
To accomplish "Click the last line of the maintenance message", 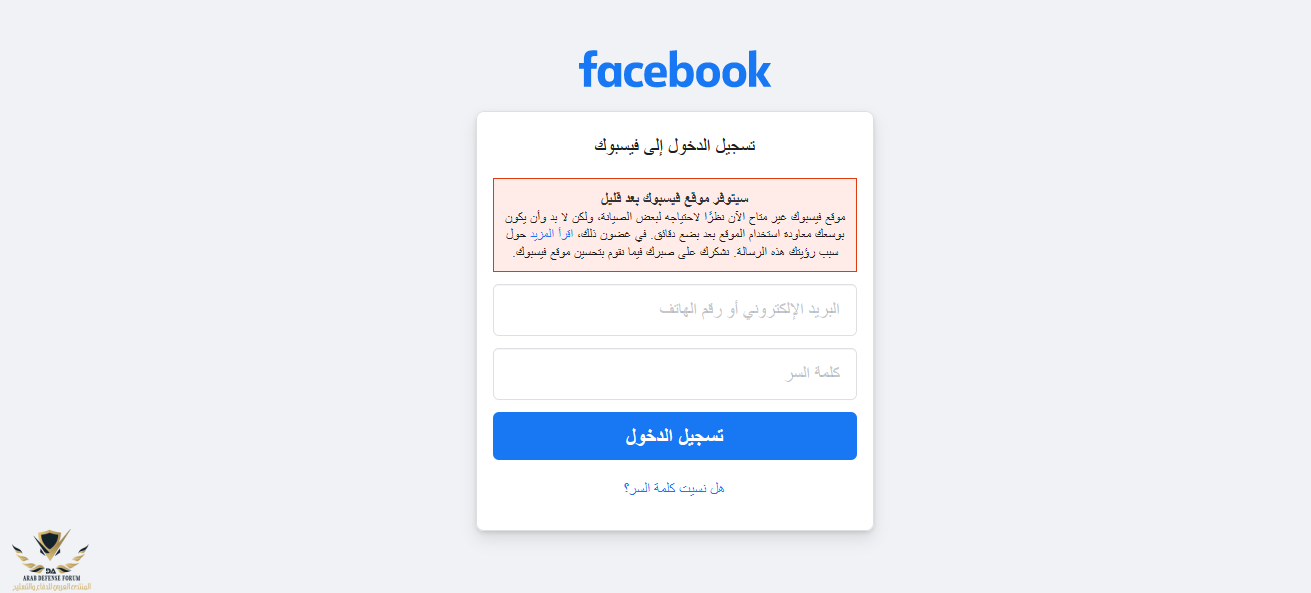I will (675, 253).
